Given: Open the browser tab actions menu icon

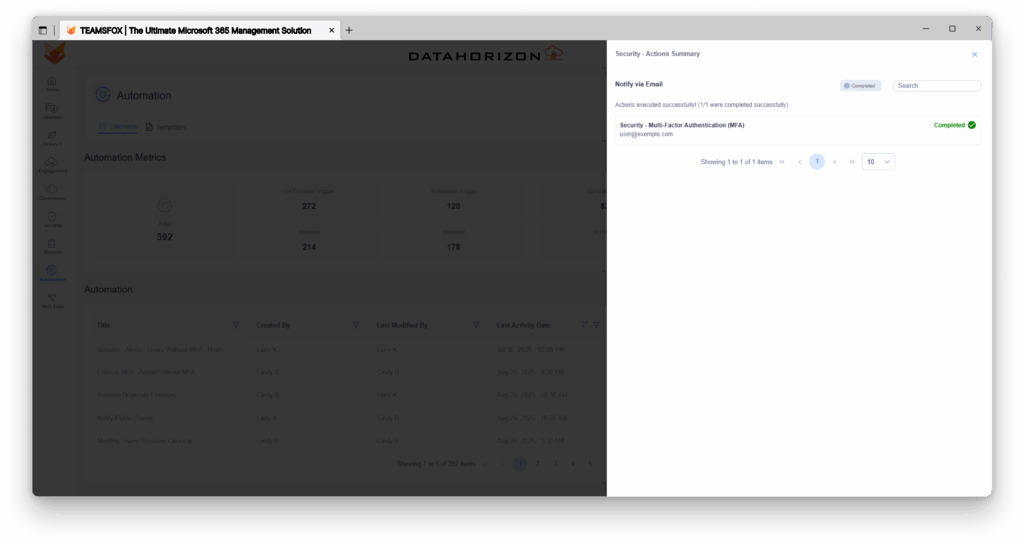Looking at the screenshot, I should click(42, 30).
